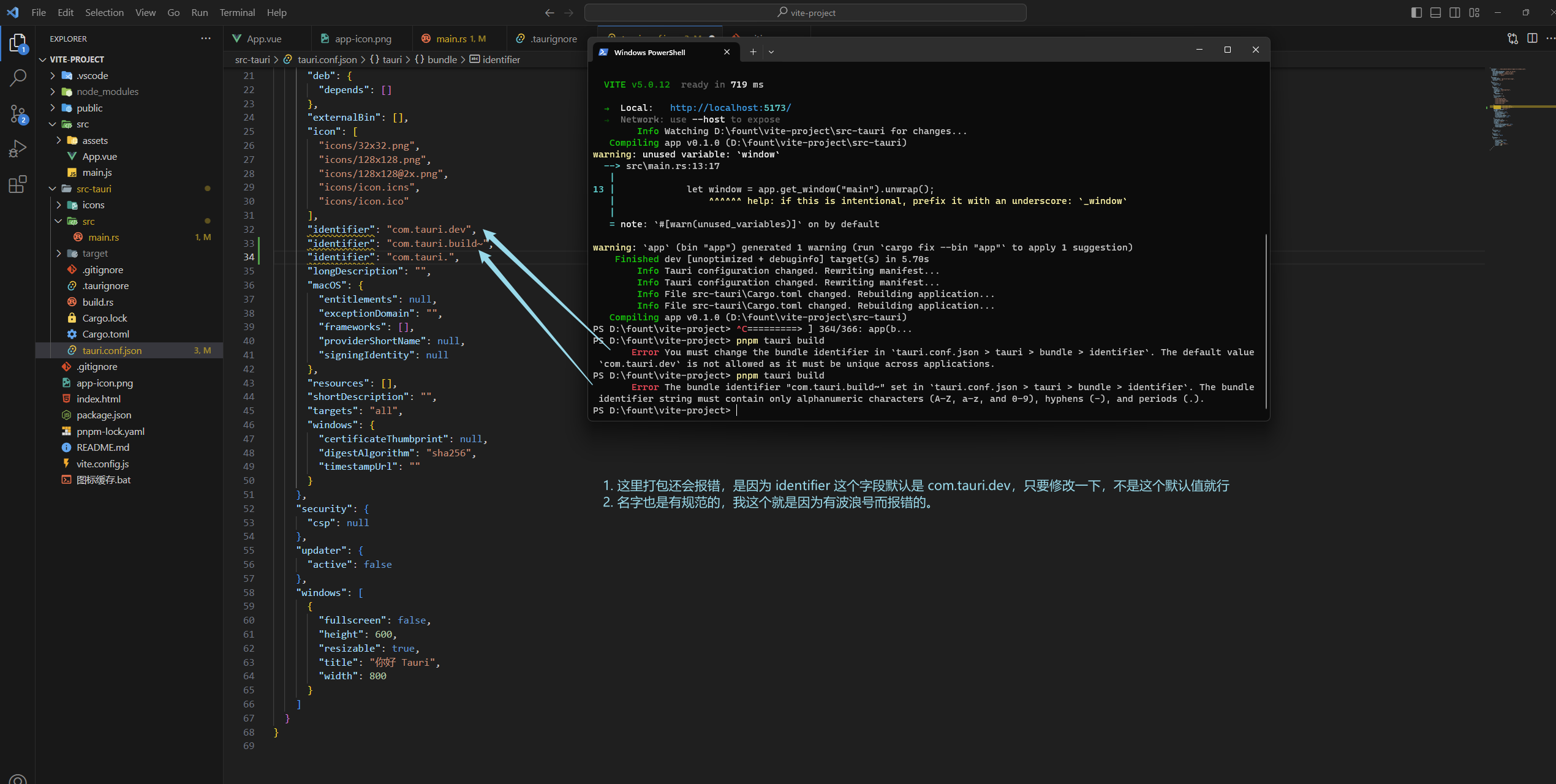Open PowerShell new tab dropdown arrow
Viewport: 1556px width, 784px height.
click(x=771, y=52)
